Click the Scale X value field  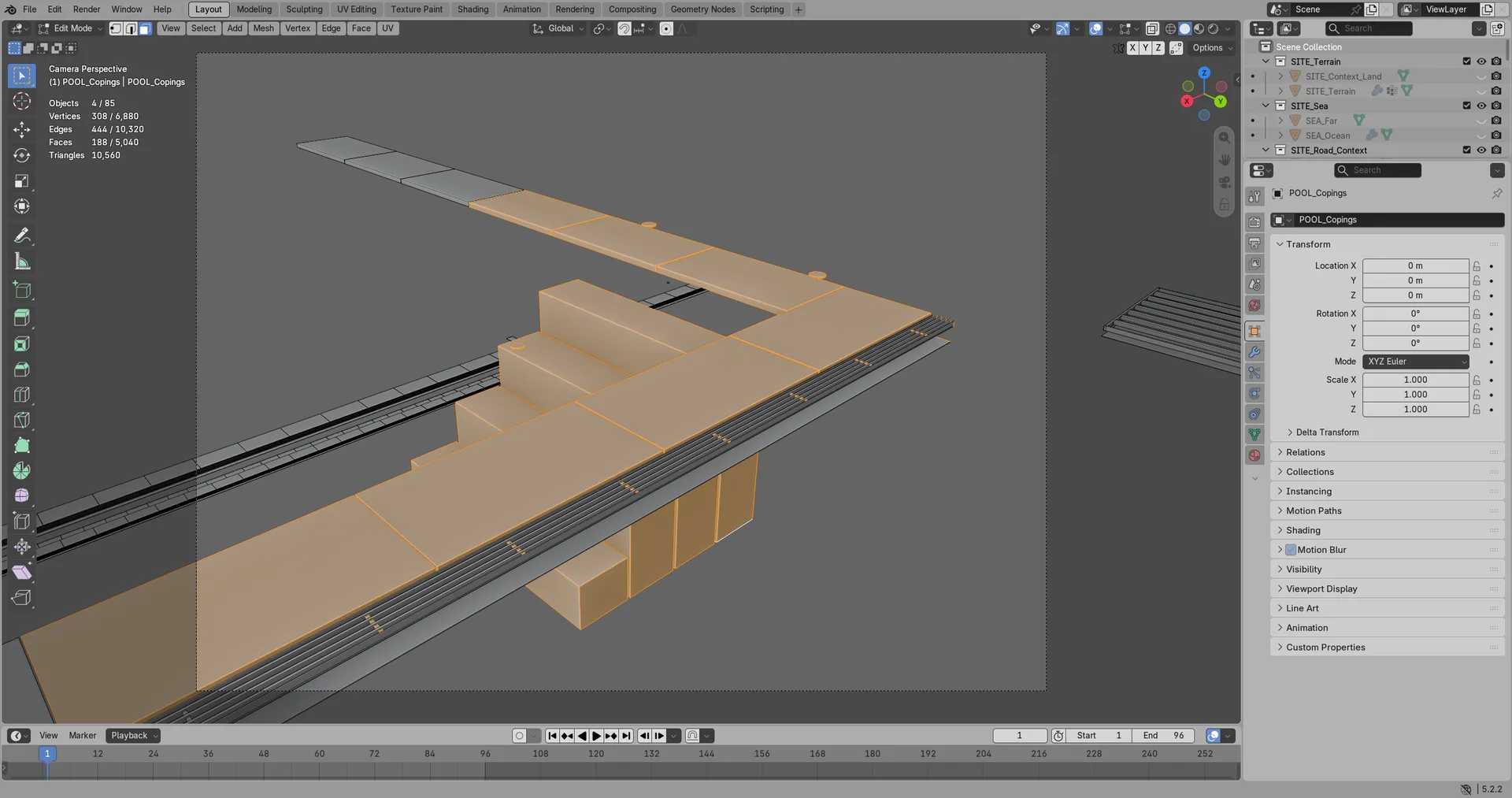point(1415,380)
